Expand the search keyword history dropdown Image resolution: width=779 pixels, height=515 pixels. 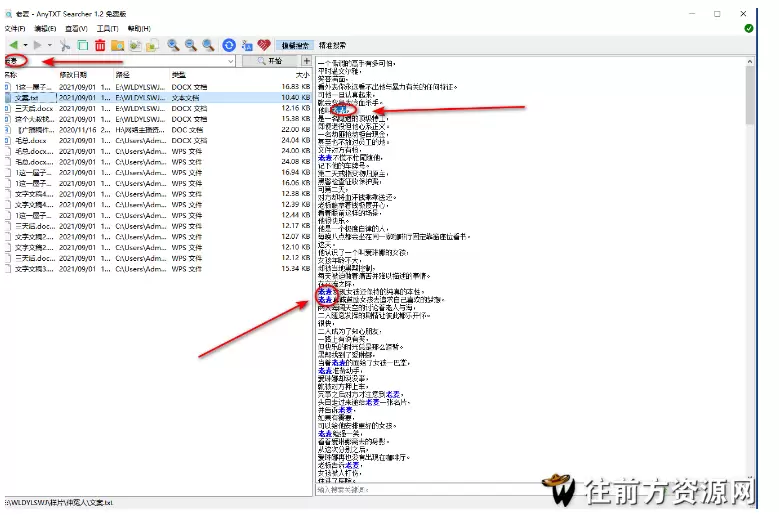pos(231,61)
